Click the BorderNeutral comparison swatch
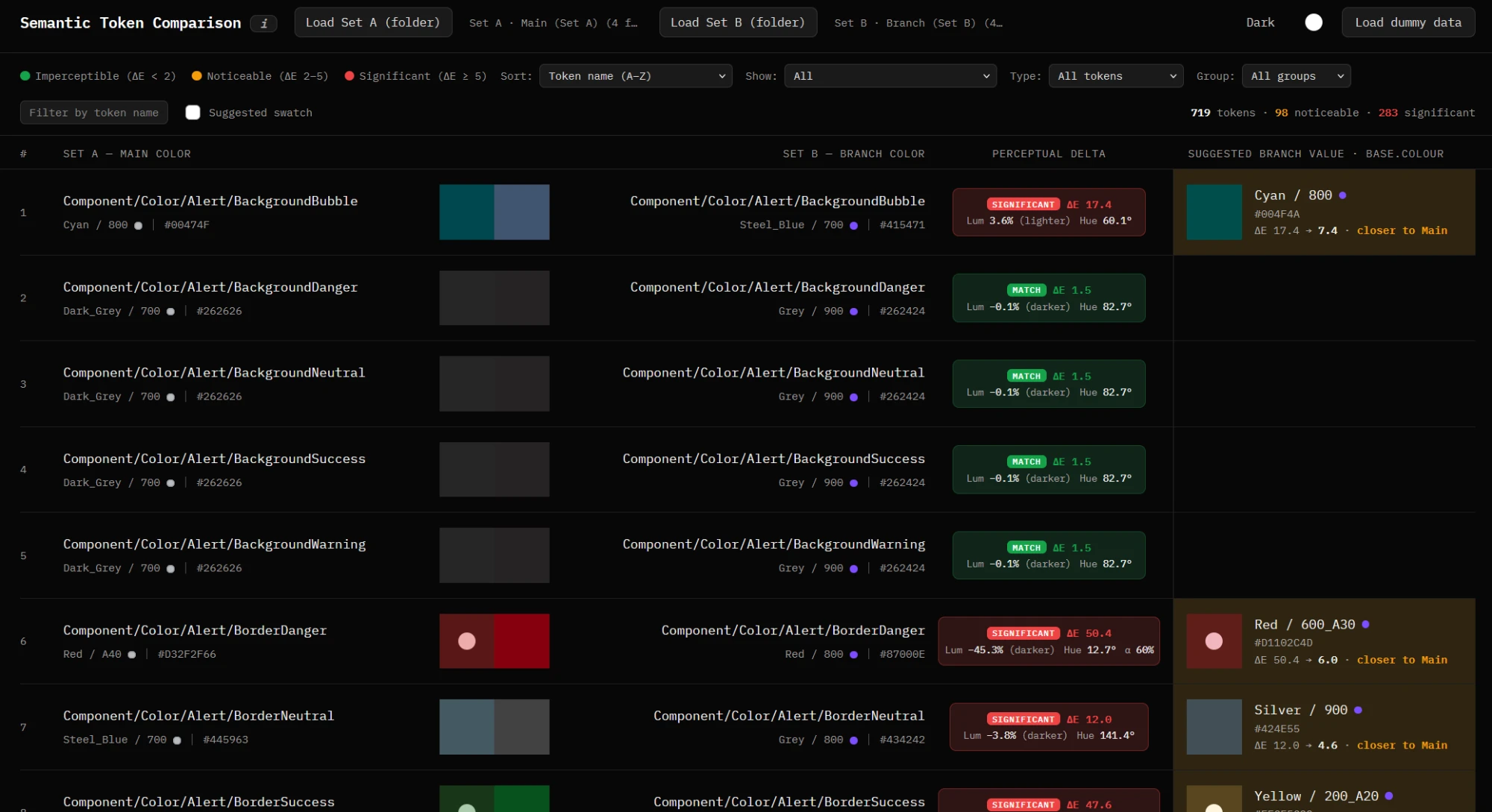This screenshot has height=812, width=1492. pos(494,727)
